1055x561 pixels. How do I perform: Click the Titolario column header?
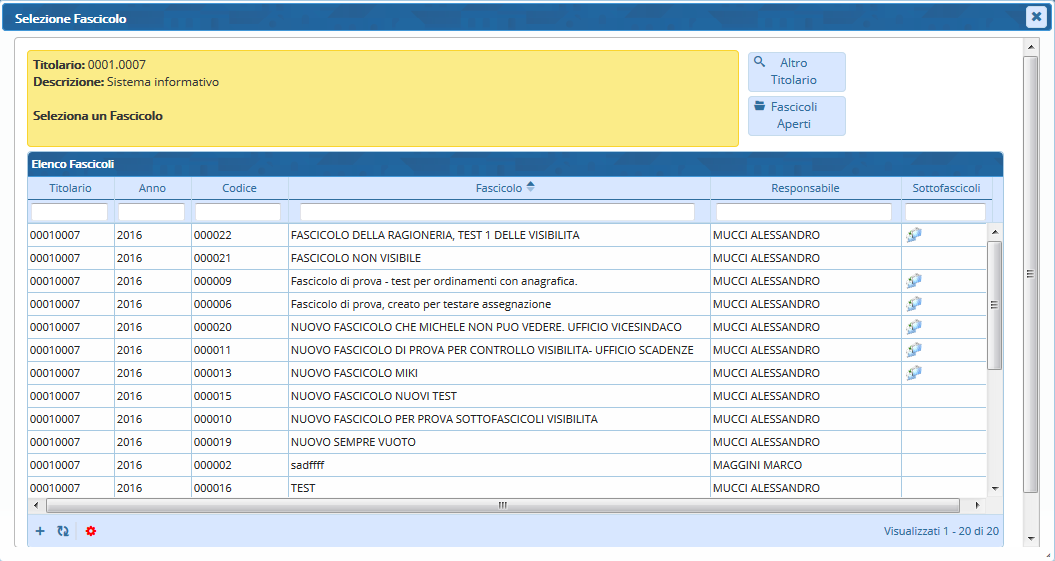[x=70, y=188]
